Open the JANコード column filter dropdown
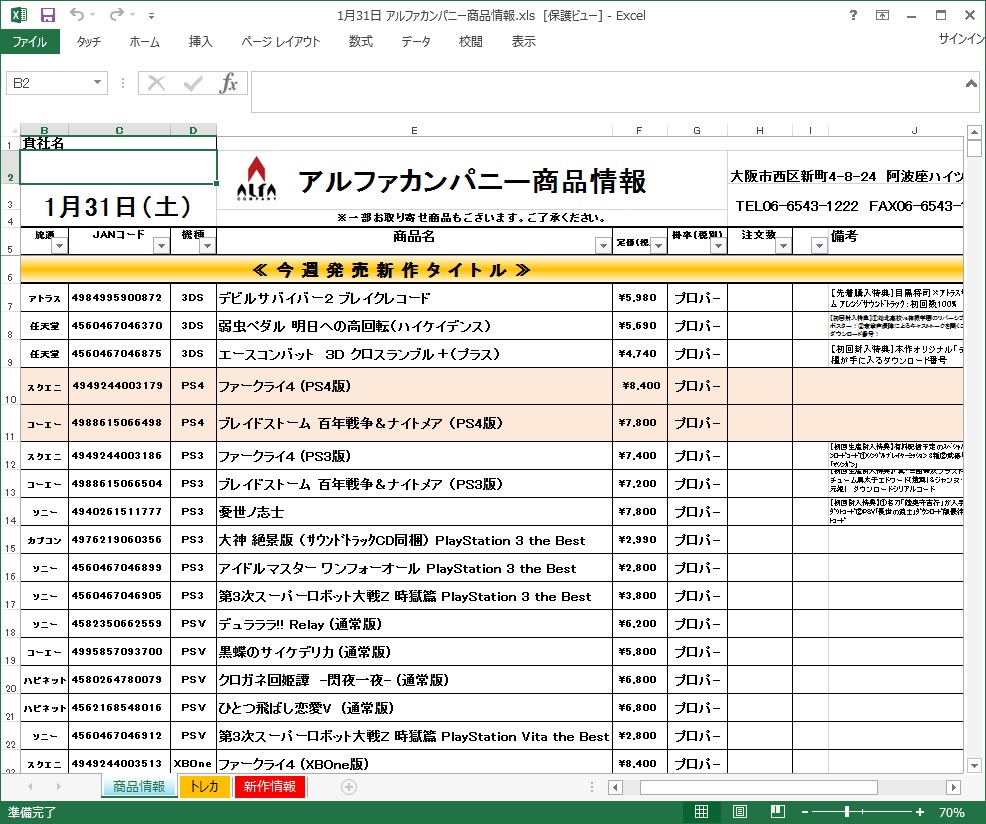 tap(162, 245)
